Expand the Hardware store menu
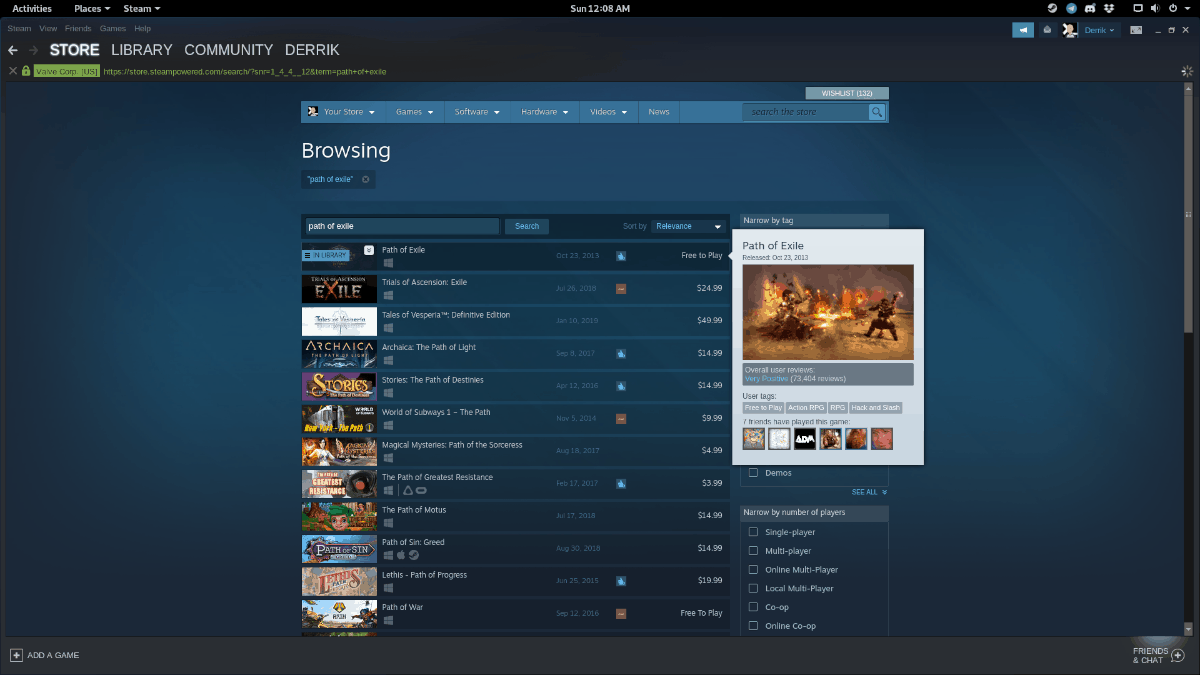Image resolution: width=1200 pixels, height=675 pixels. [x=544, y=112]
